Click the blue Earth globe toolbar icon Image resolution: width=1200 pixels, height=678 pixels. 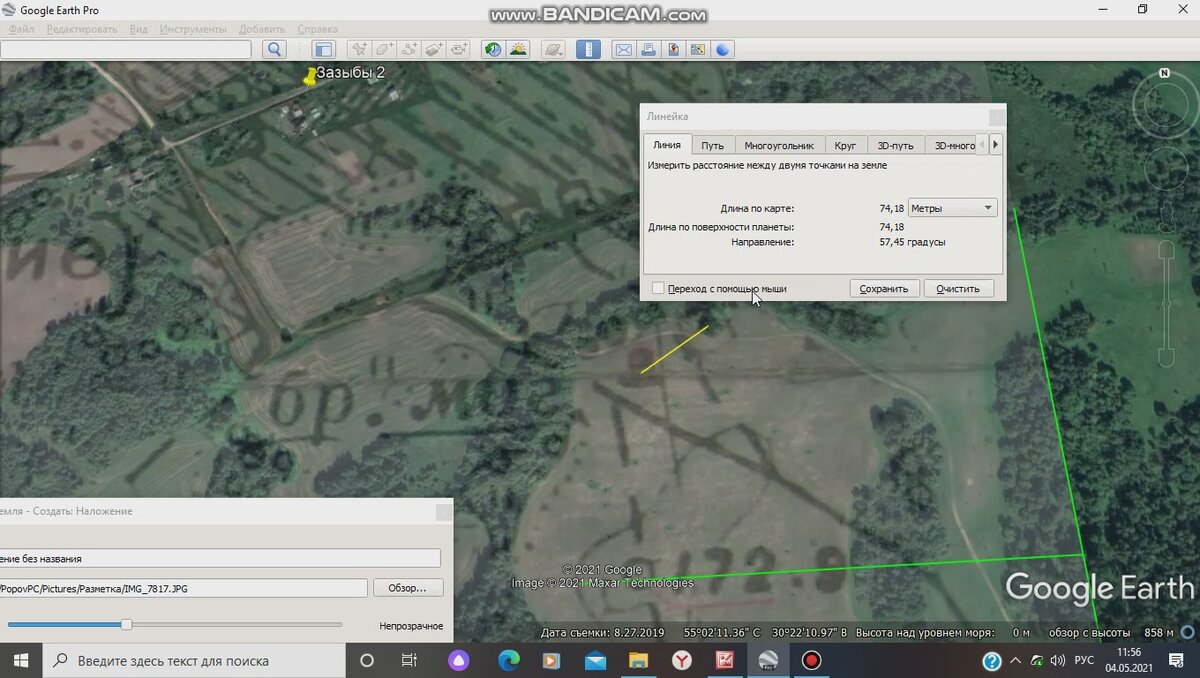tap(723, 49)
